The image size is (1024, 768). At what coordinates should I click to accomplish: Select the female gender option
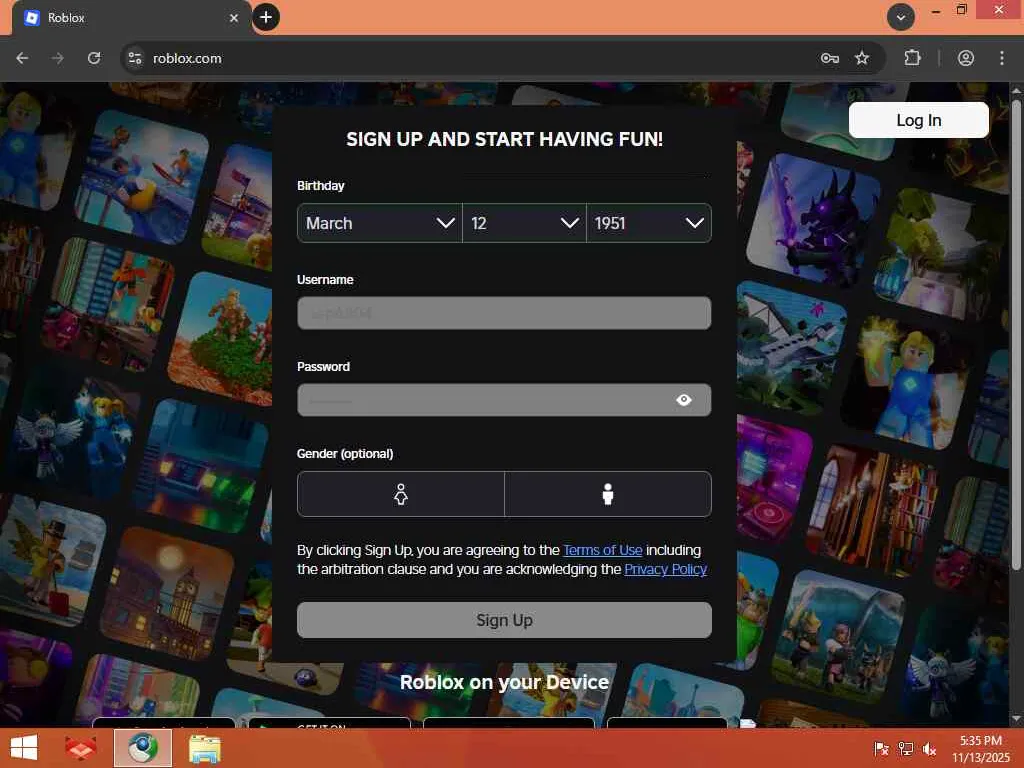coord(401,494)
